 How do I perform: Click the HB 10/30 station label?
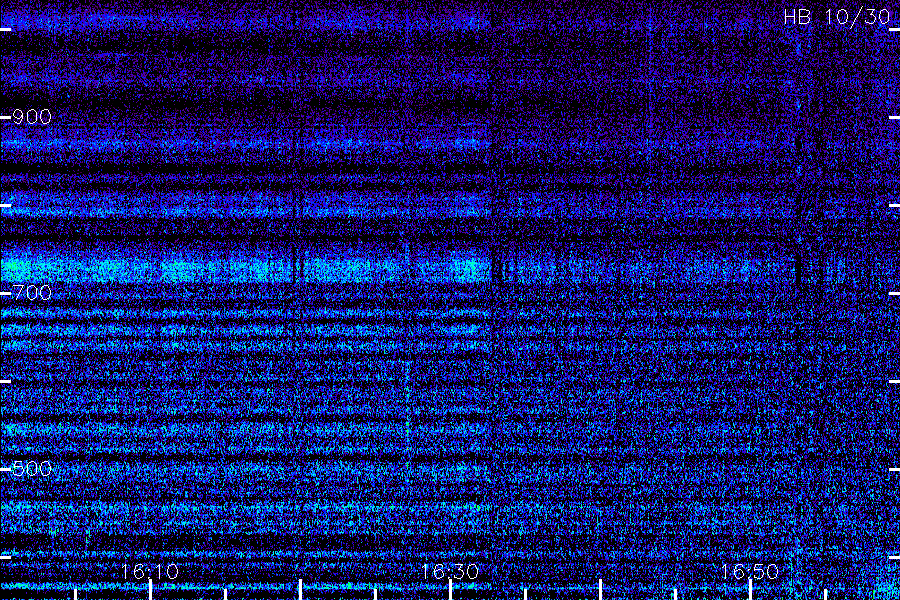coord(836,17)
